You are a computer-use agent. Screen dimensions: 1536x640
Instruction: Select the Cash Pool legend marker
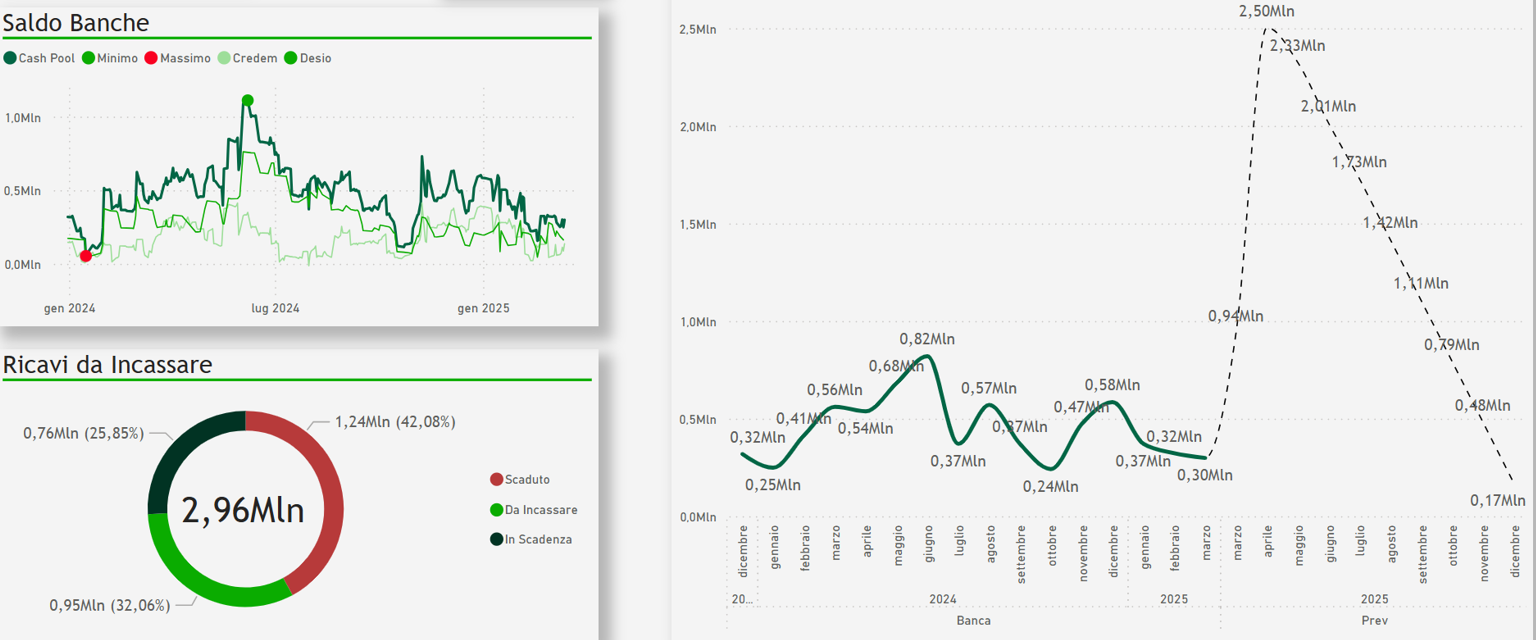(x=10, y=57)
